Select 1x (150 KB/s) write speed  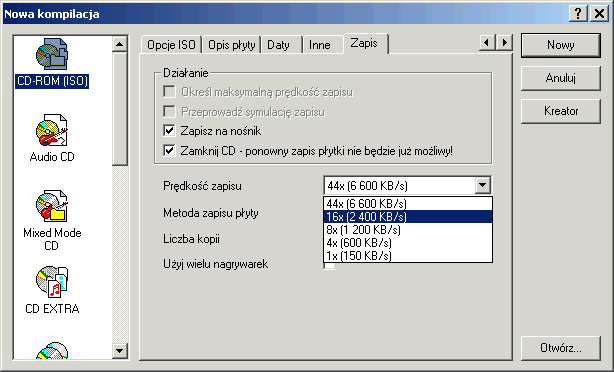[x=408, y=255]
